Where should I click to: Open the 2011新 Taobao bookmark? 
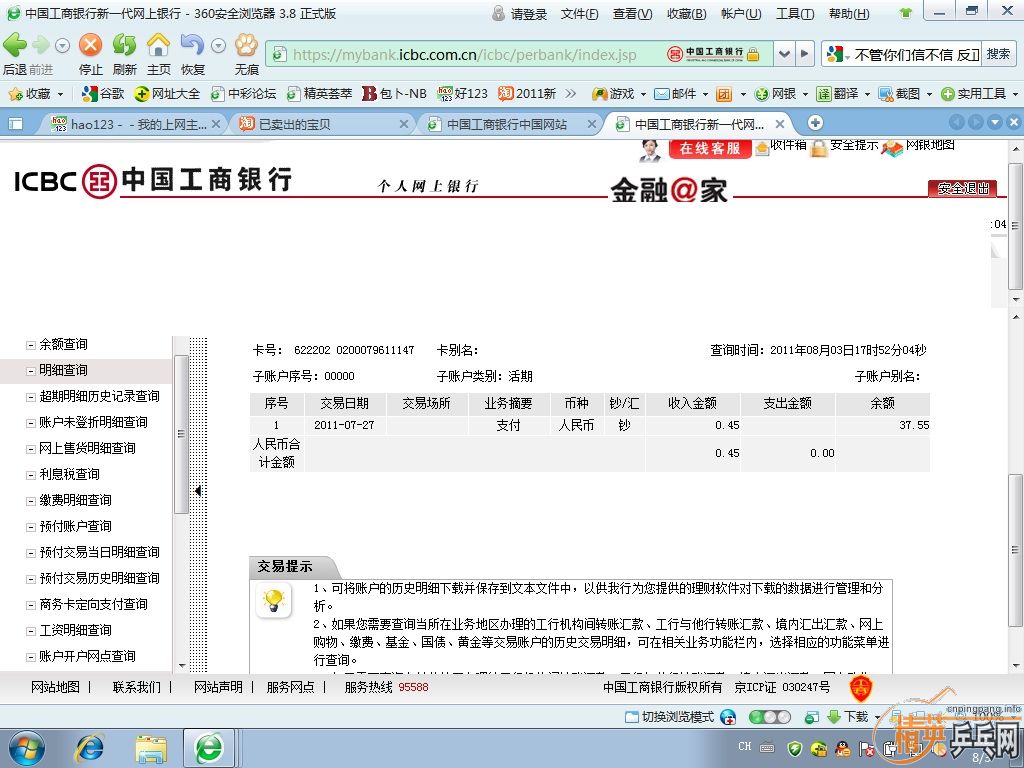point(527,94)
